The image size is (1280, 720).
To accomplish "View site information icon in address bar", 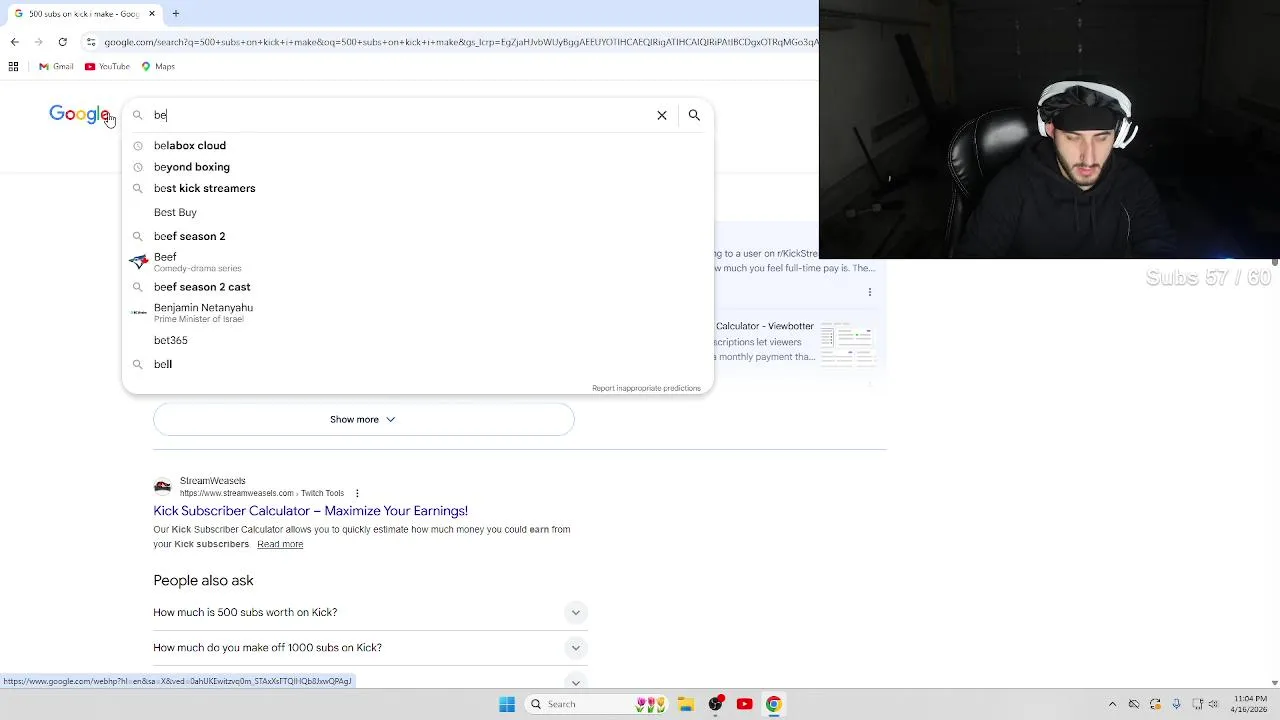I will 91,42.
